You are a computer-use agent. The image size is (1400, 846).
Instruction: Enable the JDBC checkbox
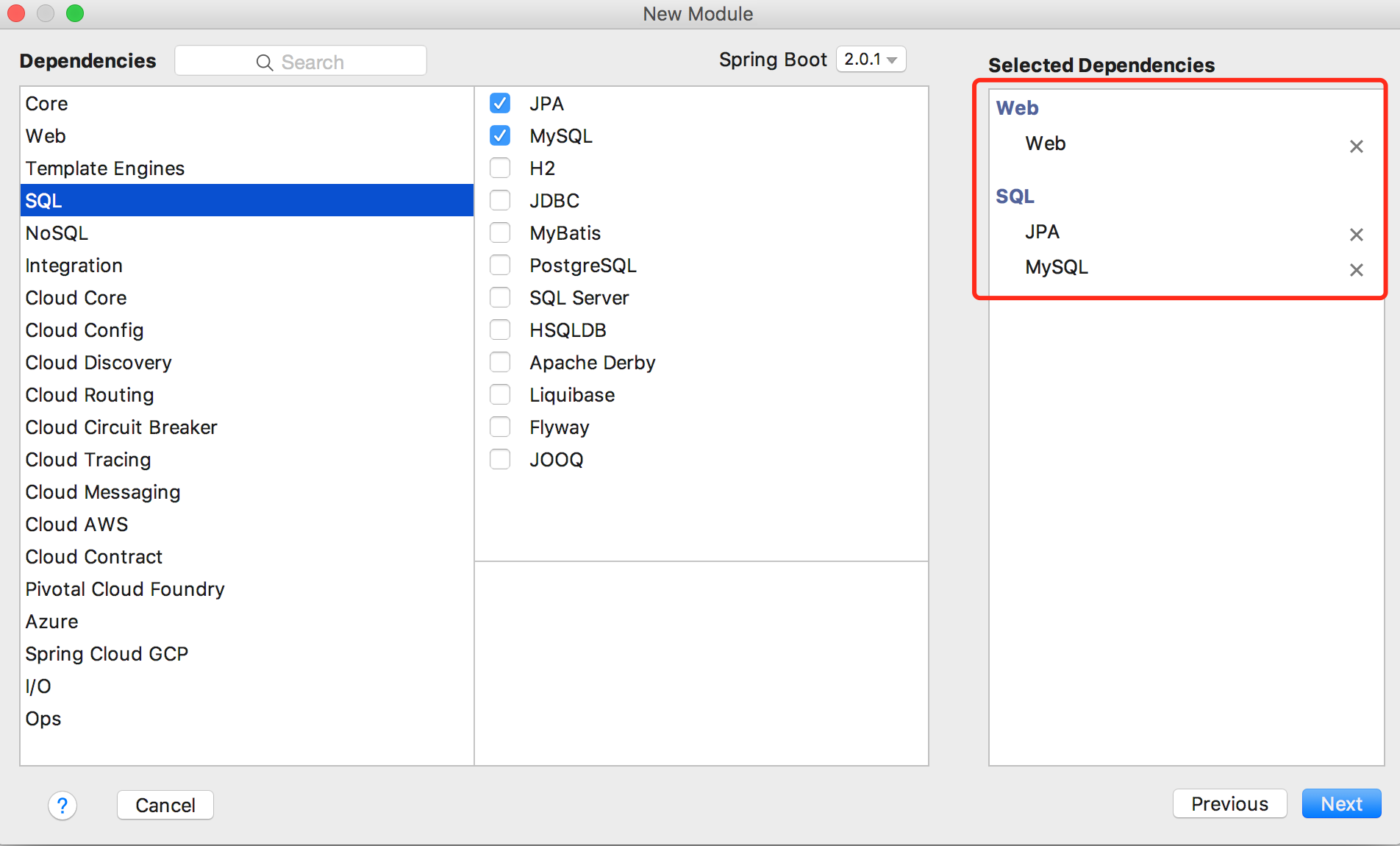500,200
